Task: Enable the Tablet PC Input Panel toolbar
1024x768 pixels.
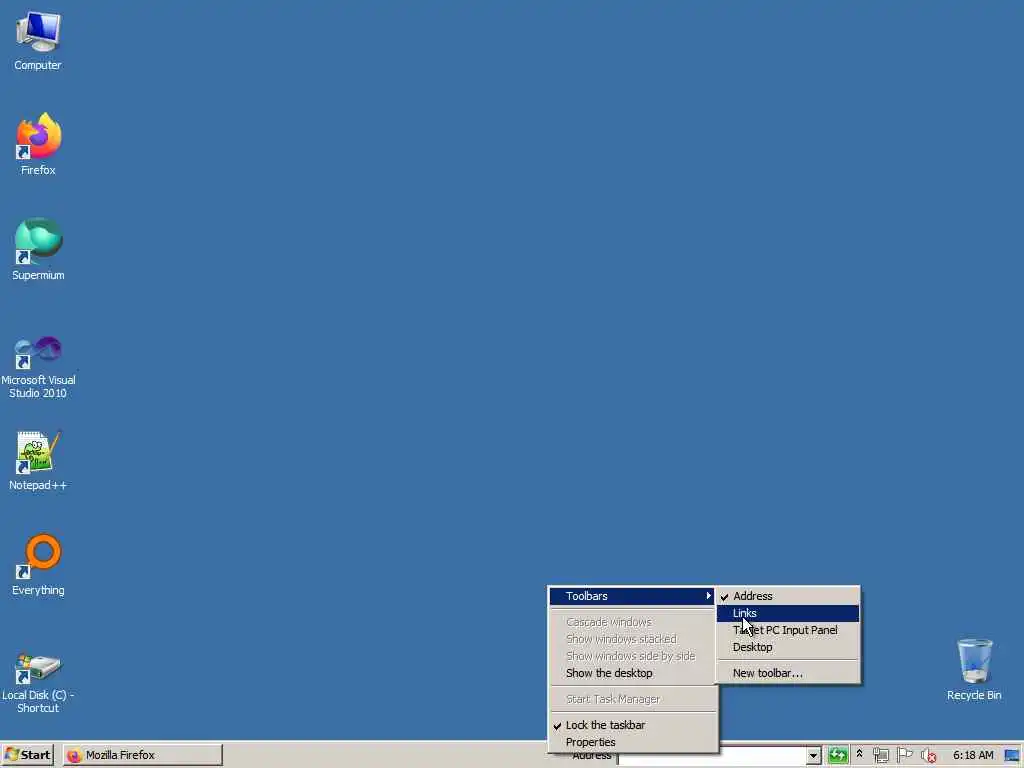Action: coord(788,630)
